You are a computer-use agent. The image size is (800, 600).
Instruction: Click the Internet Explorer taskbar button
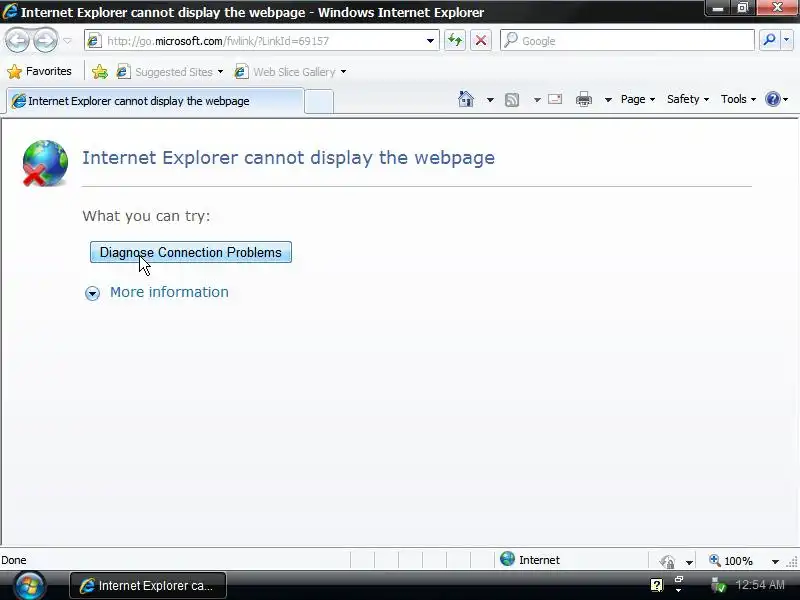tap(148, 585)
